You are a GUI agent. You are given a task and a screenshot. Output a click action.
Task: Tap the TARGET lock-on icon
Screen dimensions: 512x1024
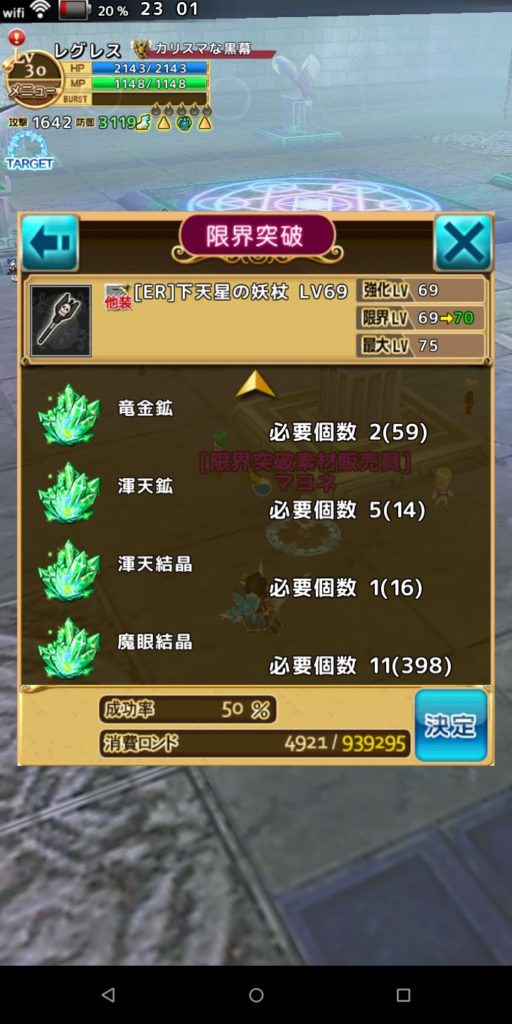(x=29, y=151)
